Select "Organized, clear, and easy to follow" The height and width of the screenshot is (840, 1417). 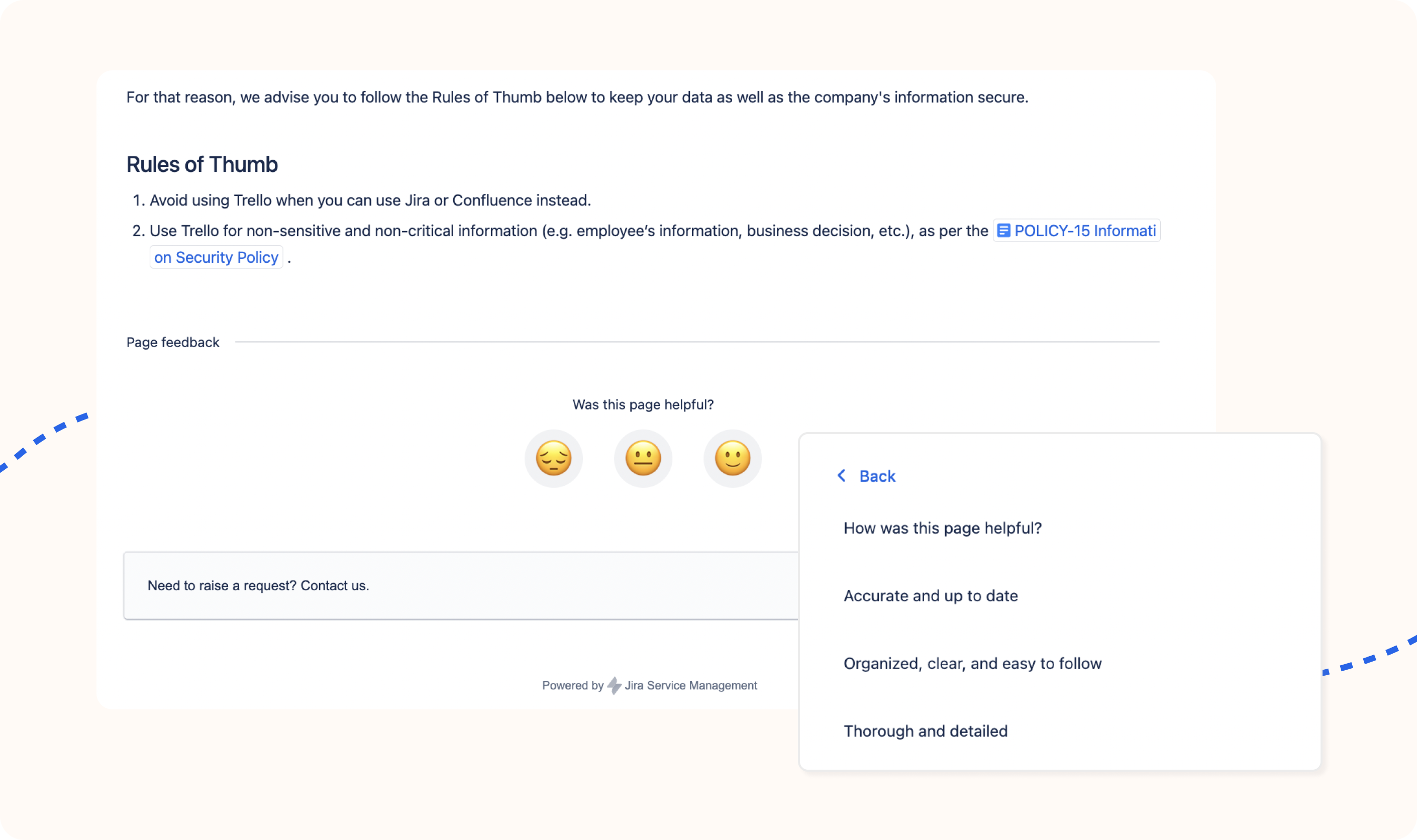click(973, 663)
